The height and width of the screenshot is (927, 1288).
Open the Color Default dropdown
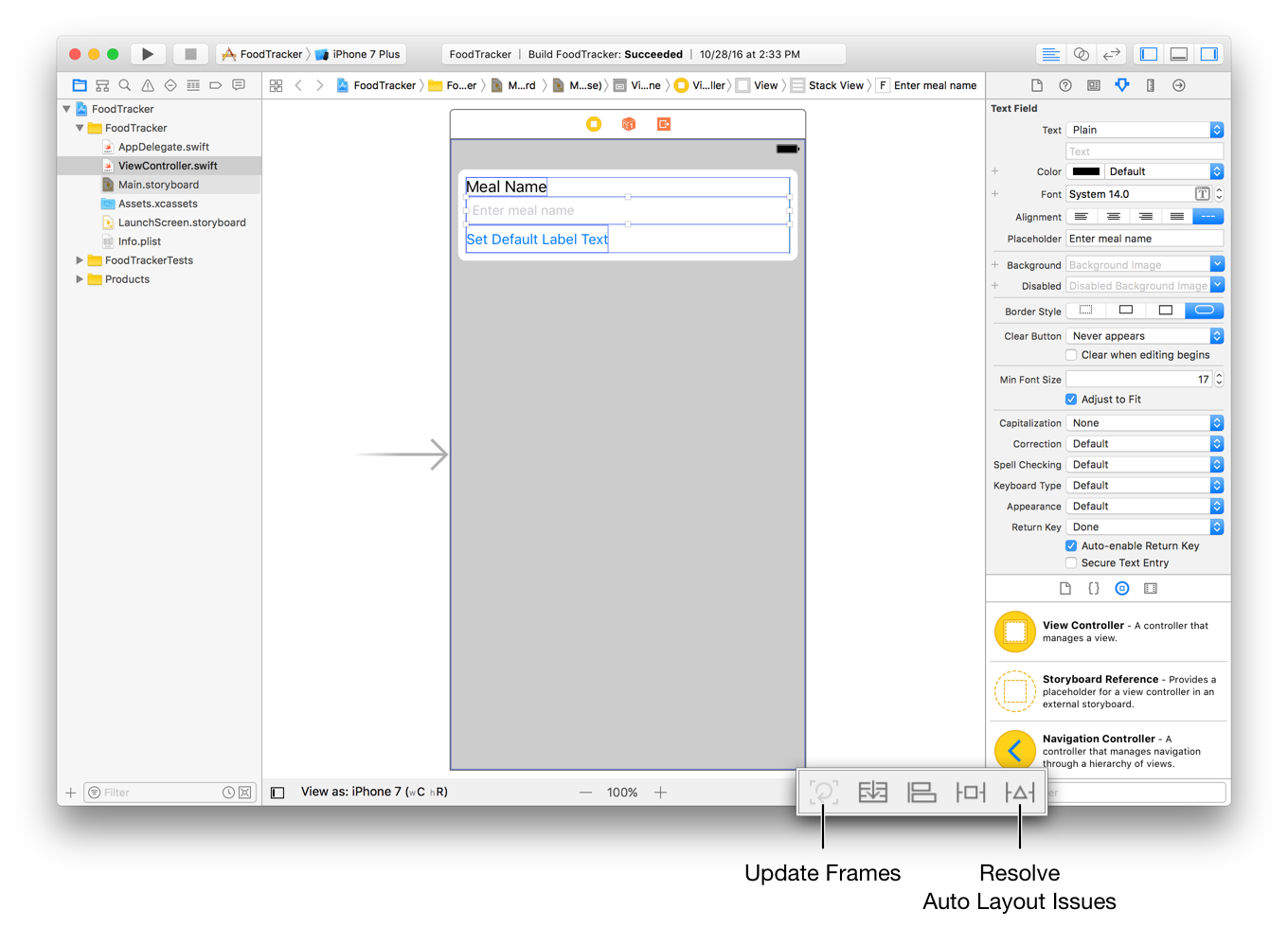[x=1166, y=171]
